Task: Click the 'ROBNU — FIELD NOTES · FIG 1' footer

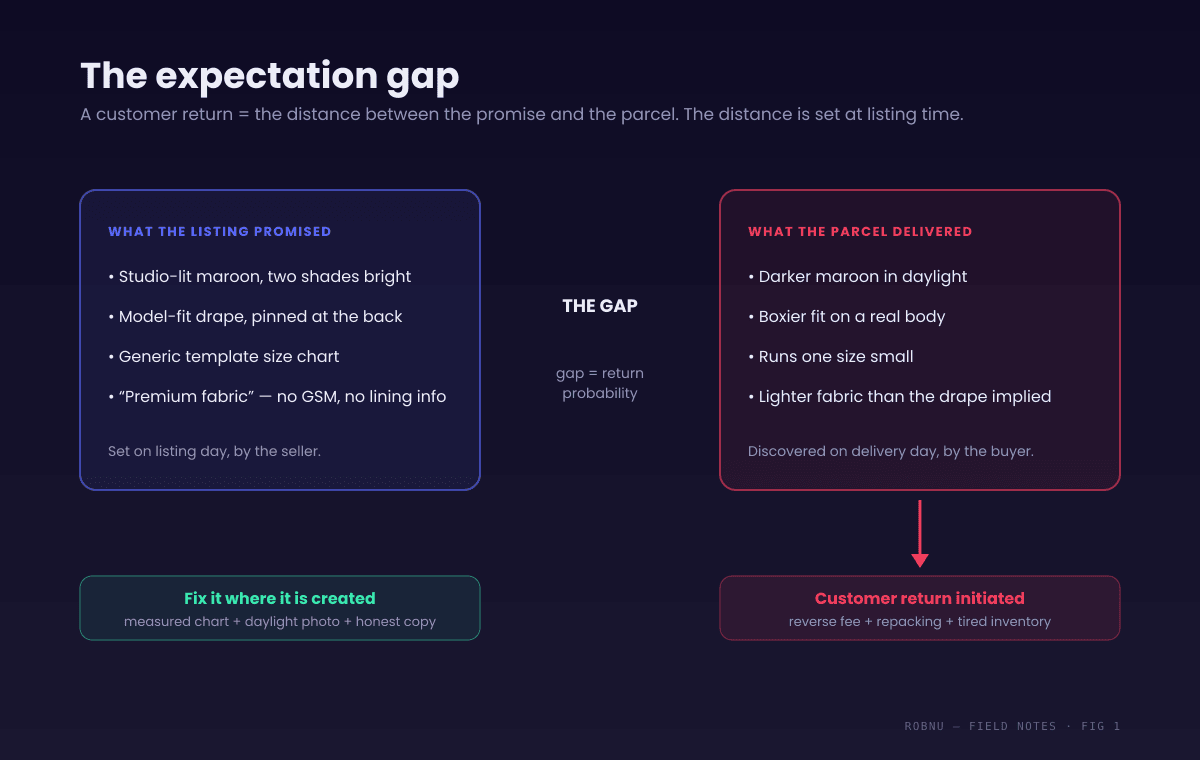Action: (x=1012, y=726)
